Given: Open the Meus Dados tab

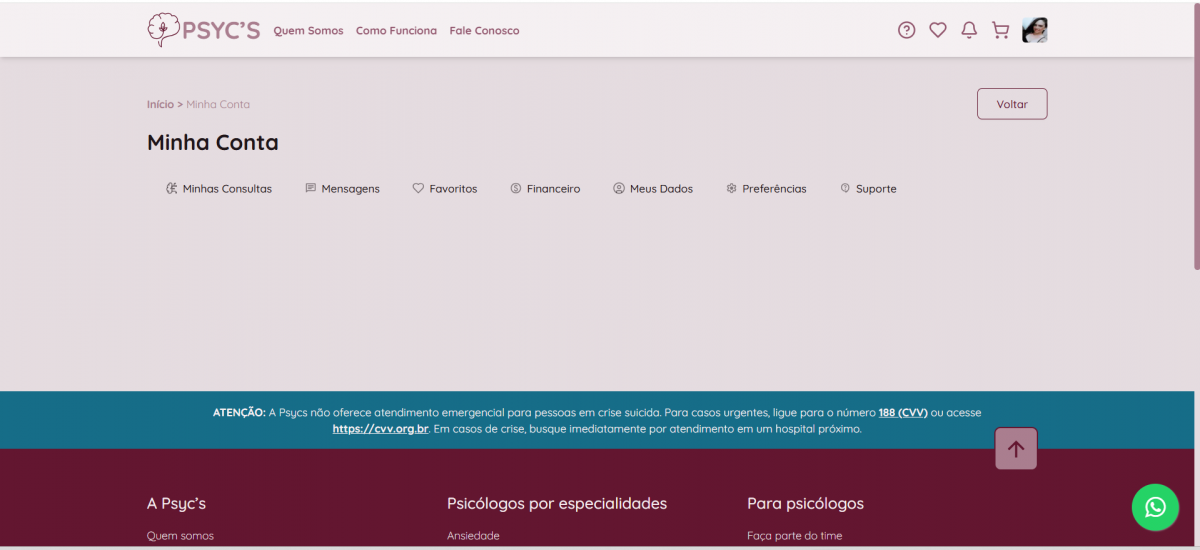Looking at the screenshot, I should pos(653,189).
